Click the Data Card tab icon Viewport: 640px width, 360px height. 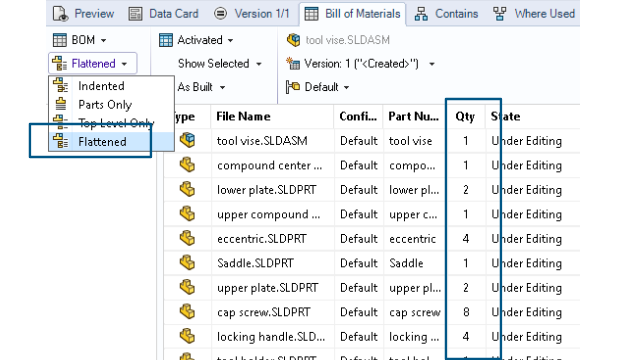click(135, 14)
